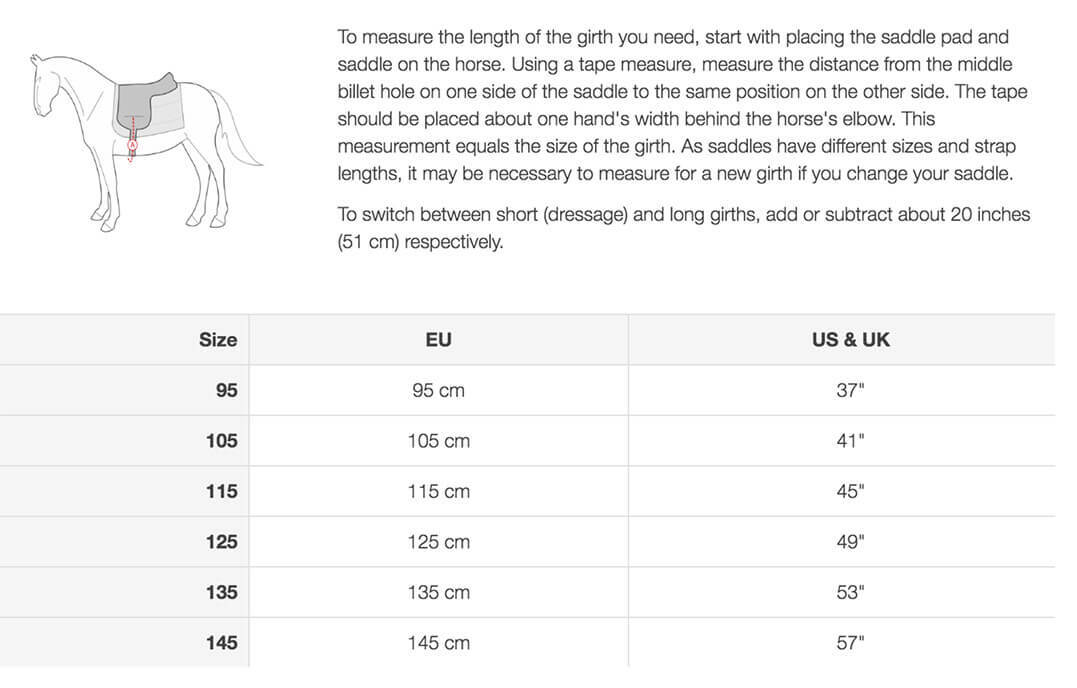Click the horse girth measurement illustration

click(x=146, y=141)
